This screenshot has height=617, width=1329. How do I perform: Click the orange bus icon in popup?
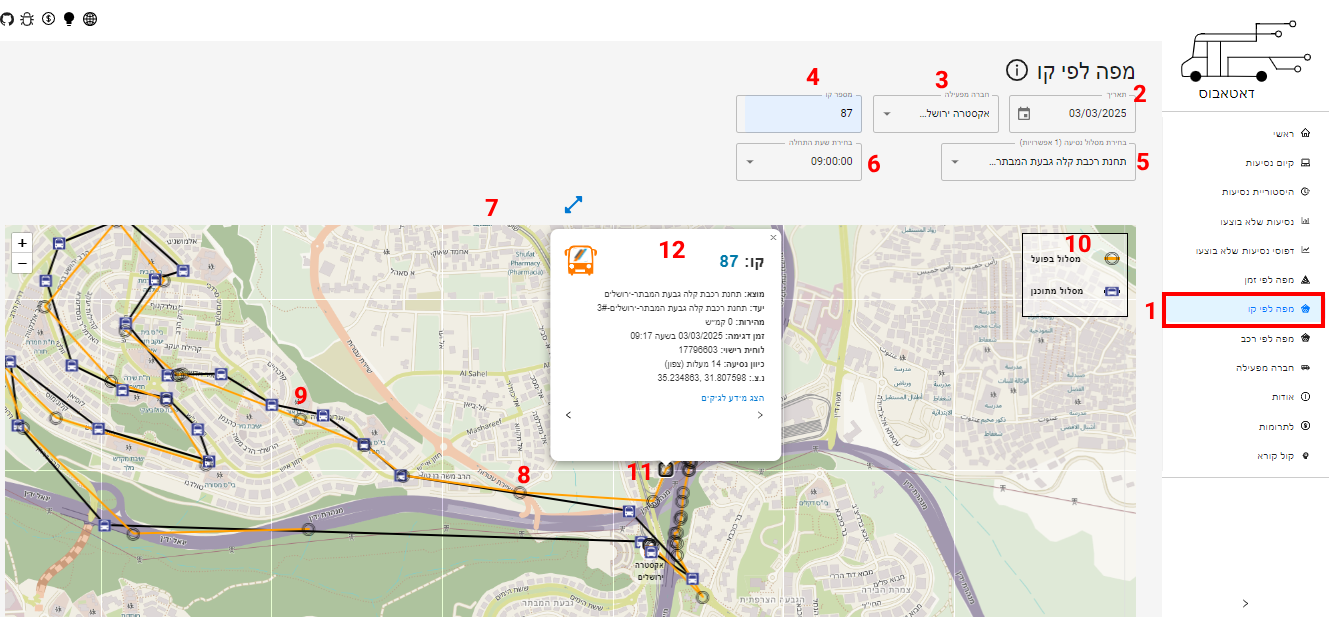[x=581, y=261]
